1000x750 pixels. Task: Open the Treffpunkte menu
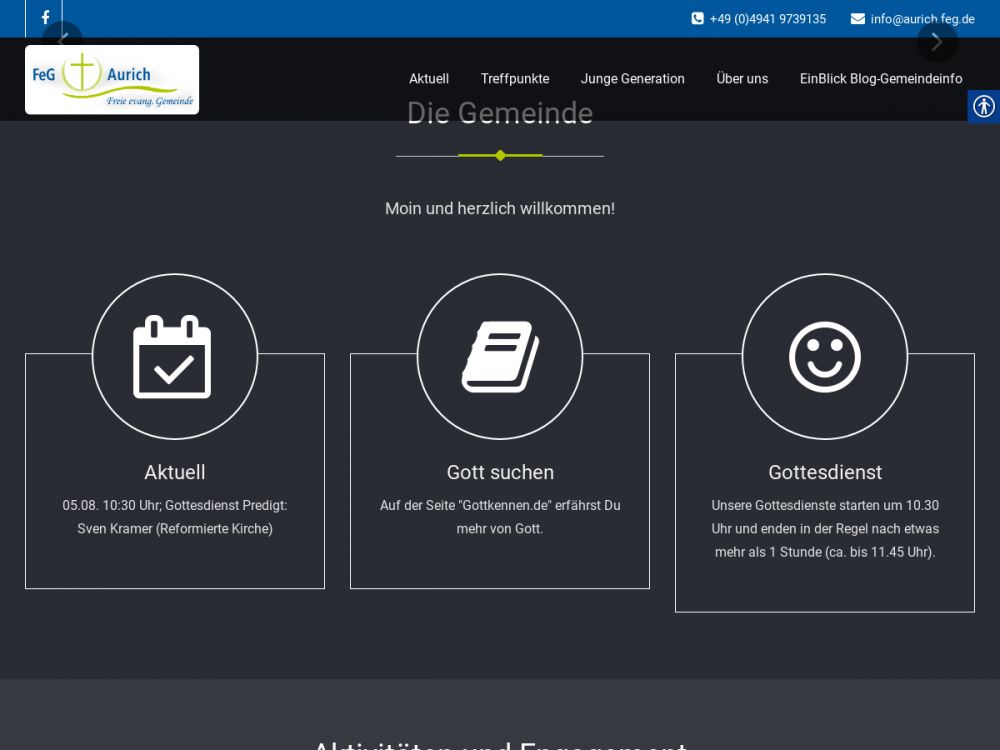coord(515,79)
